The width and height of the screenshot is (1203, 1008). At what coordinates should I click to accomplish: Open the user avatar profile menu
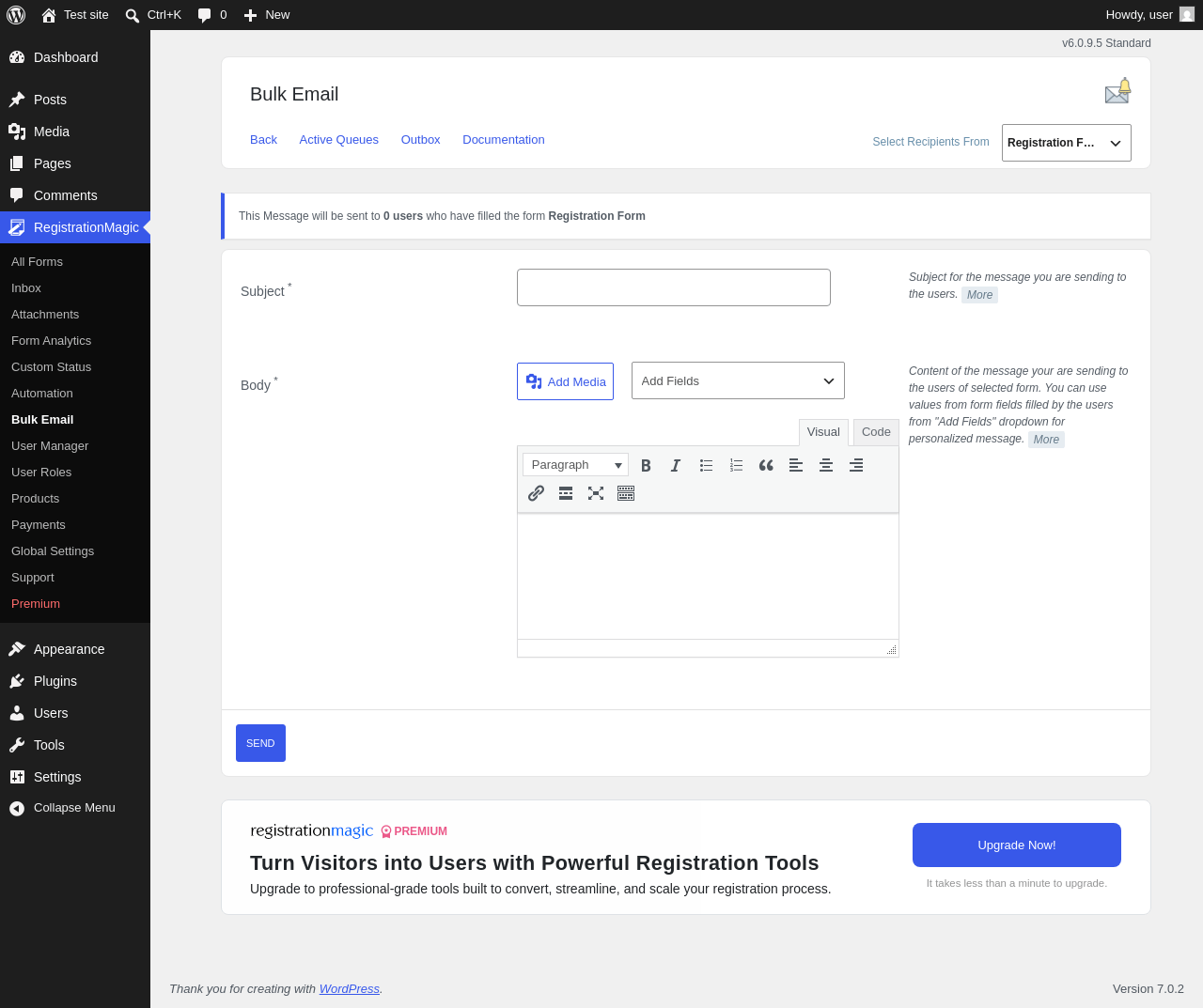click(x=1187, y=15)
